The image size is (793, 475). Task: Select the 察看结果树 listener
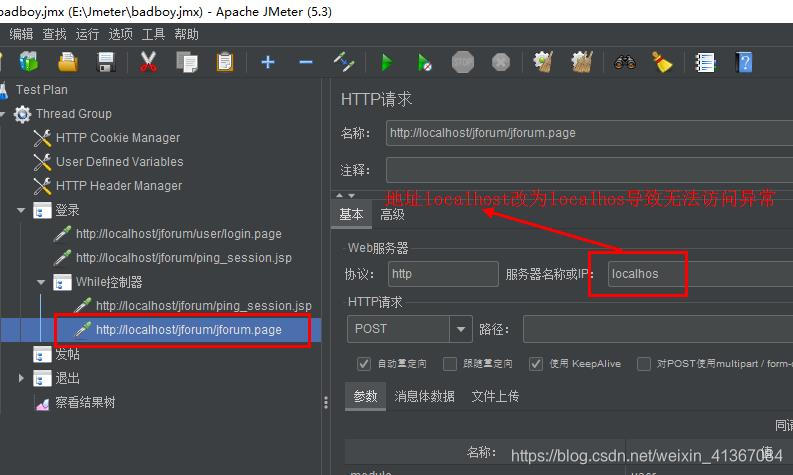[85, 402]
